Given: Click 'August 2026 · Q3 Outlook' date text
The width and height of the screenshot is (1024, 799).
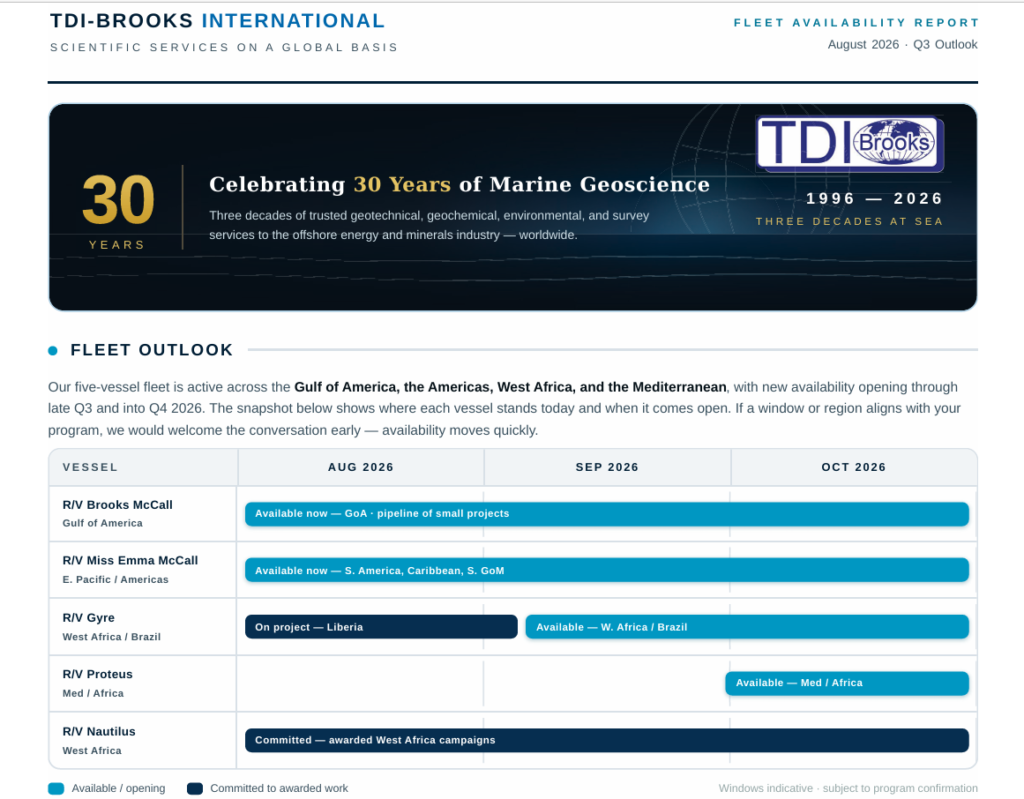Looking at the screenshot, I should click(903, 44).
